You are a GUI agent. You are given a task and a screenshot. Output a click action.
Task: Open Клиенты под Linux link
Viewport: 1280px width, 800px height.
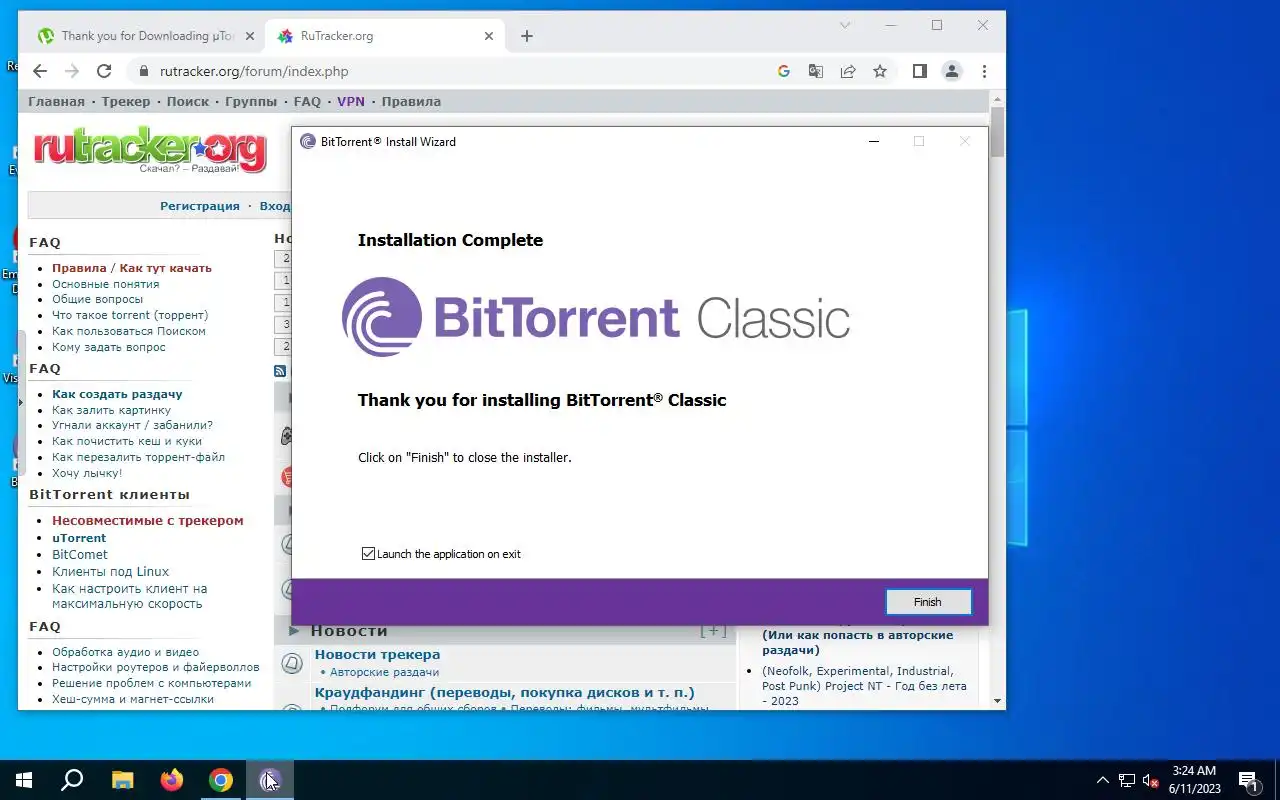[111, 572]
